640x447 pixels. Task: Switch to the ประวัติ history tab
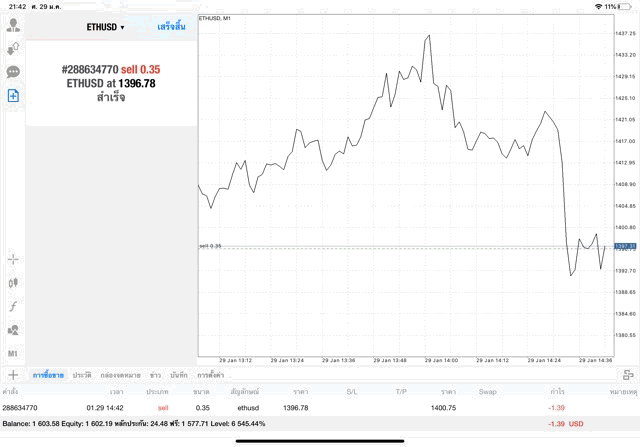point(82,375)
